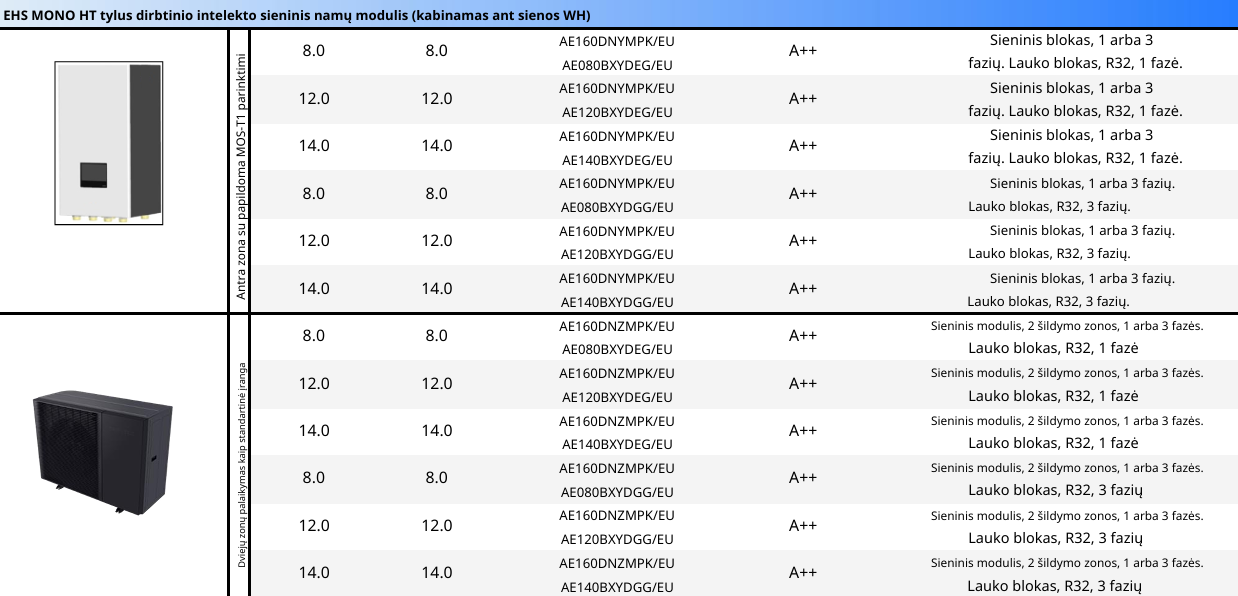Click AE160DNZMPK/EU directly above AE080BXYDEG/EU
Viewport: 1238px width, 596px height.
pos(617,326)
